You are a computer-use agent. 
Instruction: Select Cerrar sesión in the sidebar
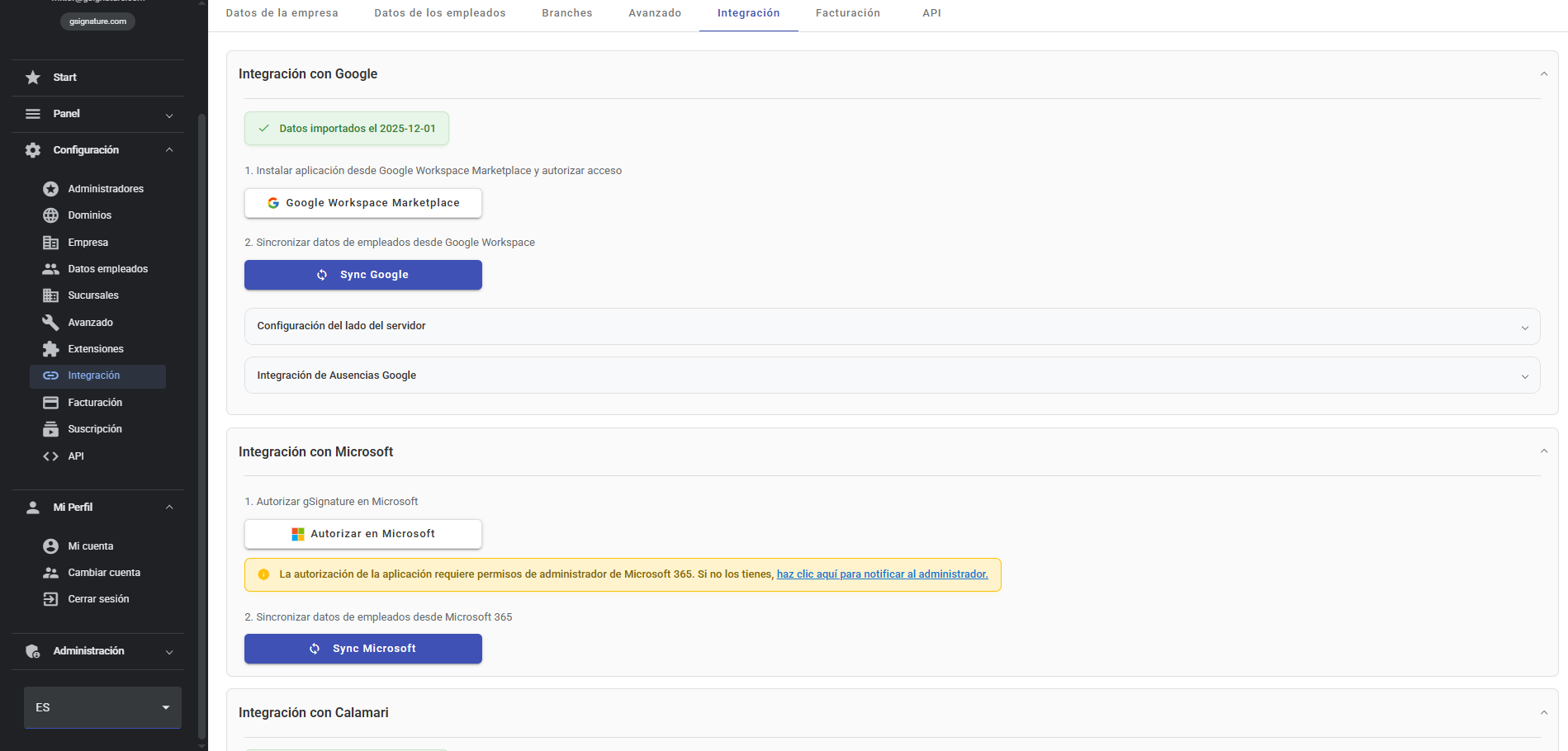[x=97, y=599]
